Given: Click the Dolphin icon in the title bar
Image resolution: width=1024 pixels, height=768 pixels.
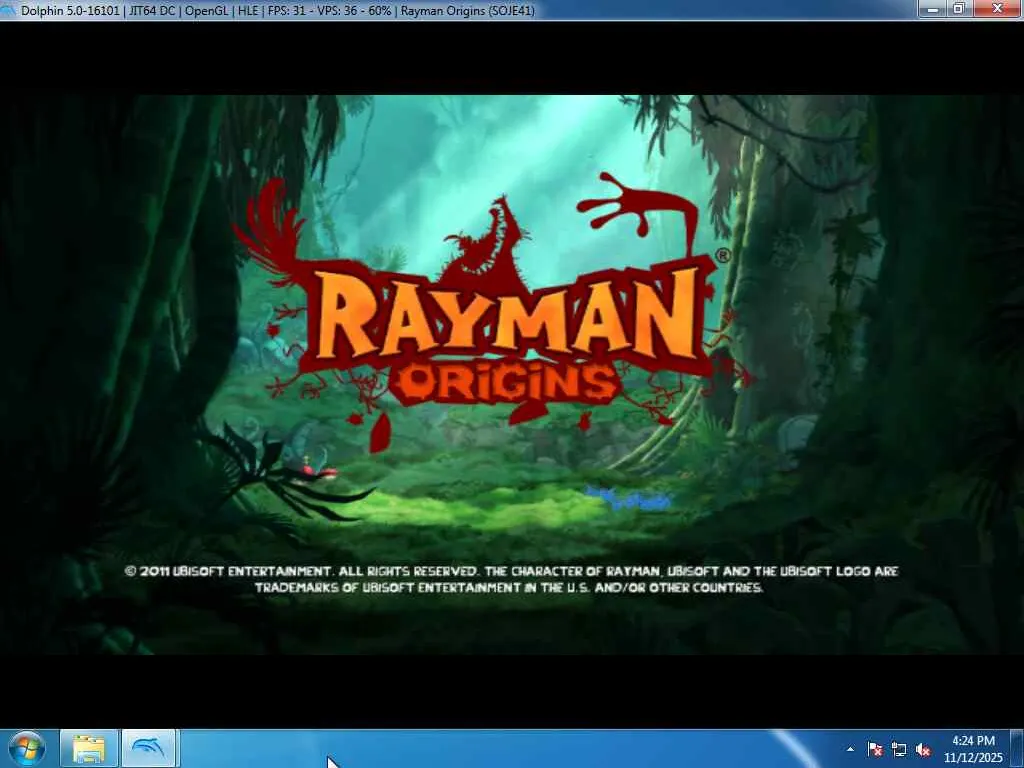Looking at the screenshot, I should [8, 10].
